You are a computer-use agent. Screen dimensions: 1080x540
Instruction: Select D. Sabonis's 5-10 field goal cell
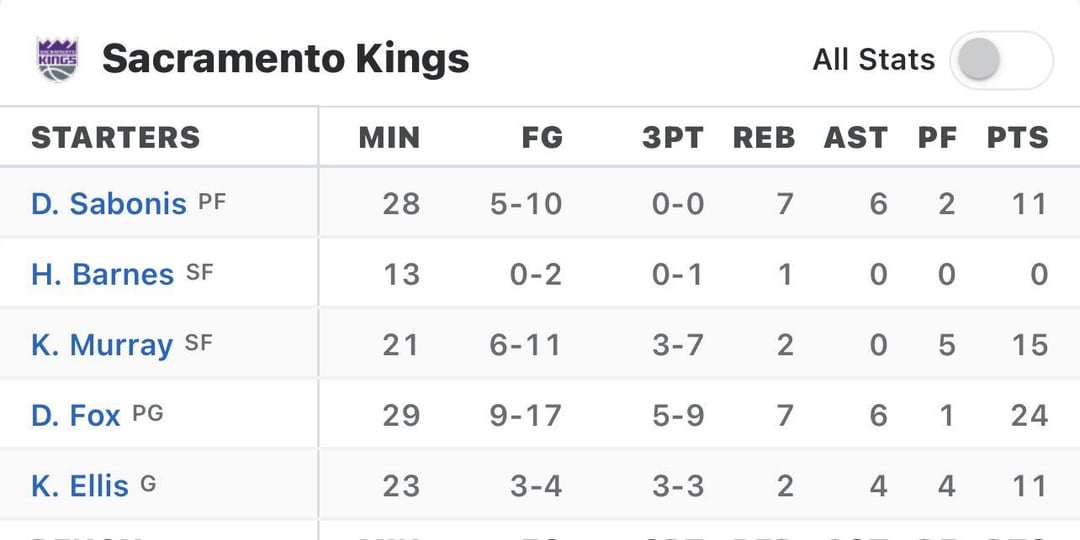pyautogui.click(x=526, y=204)
